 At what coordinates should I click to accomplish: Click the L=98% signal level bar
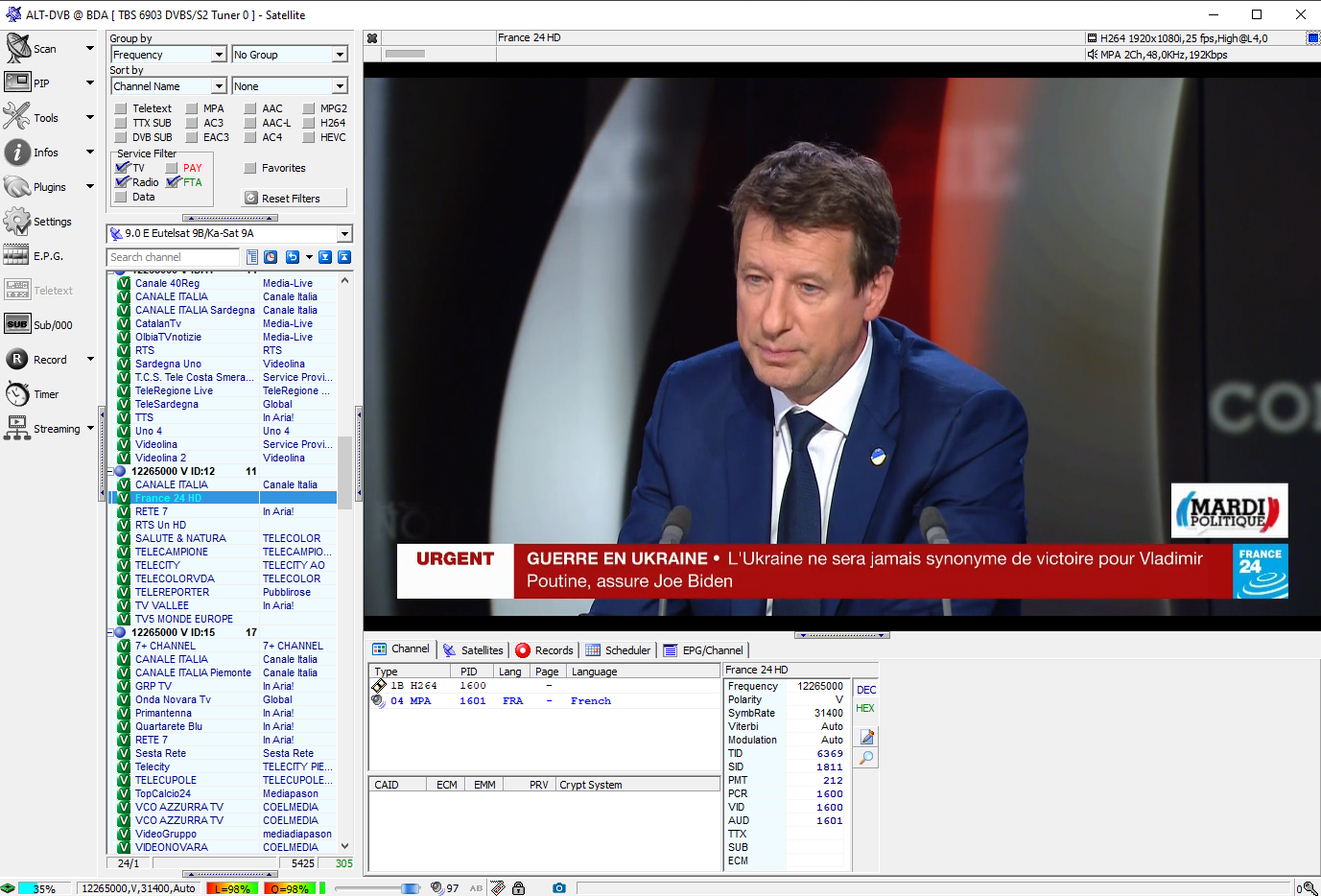231,888
